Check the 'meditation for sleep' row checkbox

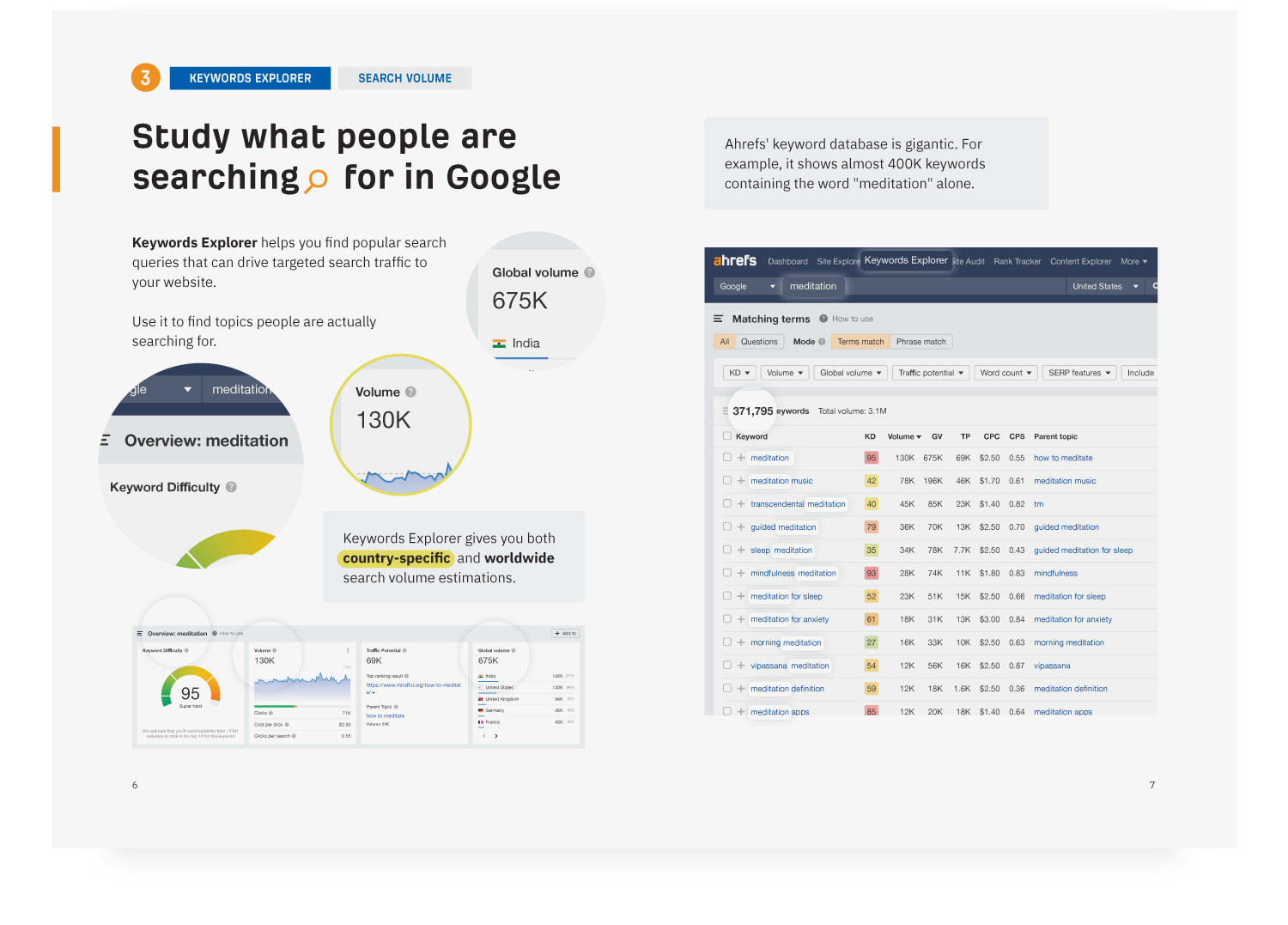pos(727,596)
